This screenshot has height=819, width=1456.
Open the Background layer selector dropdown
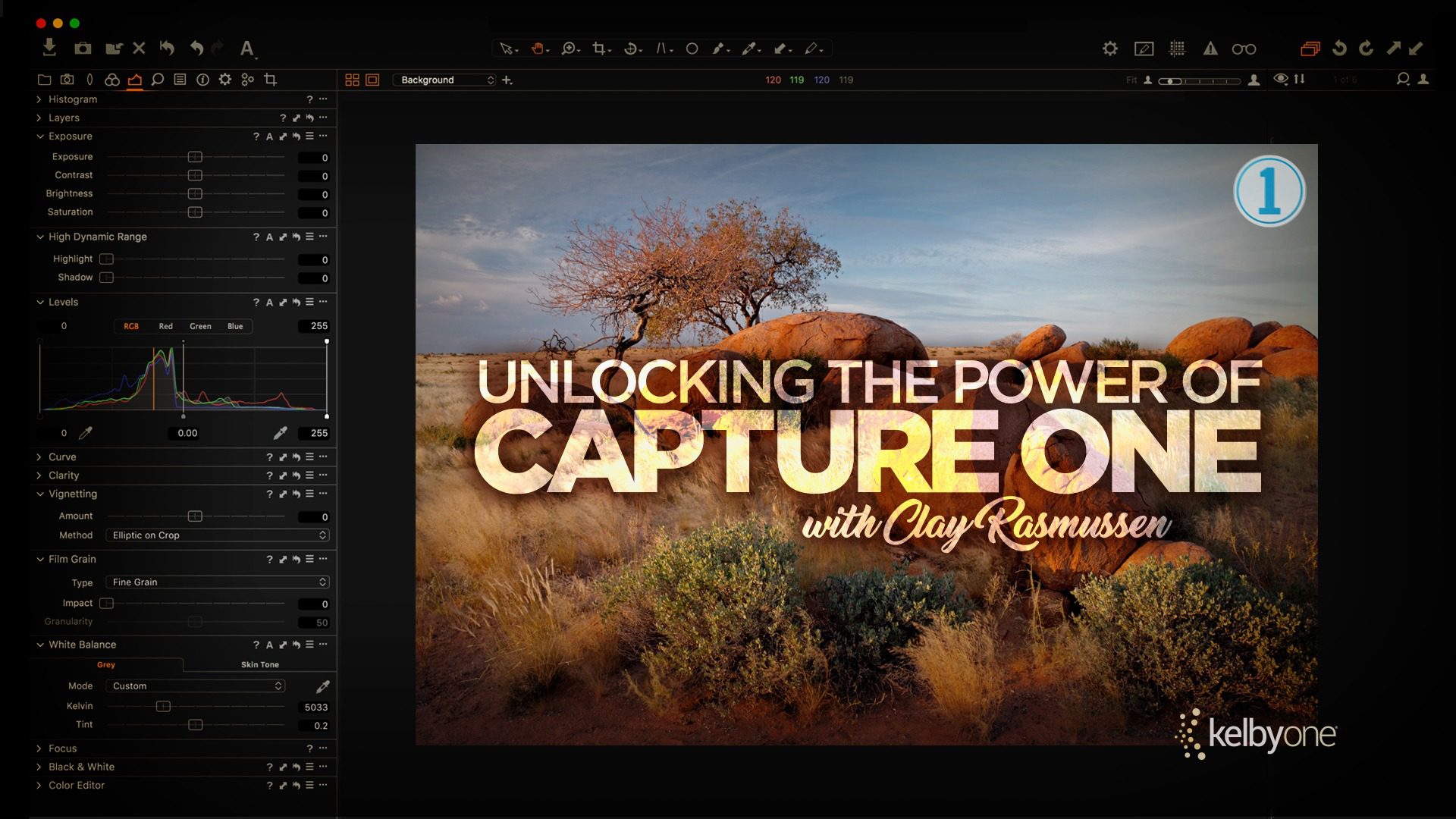pos(444,80)
